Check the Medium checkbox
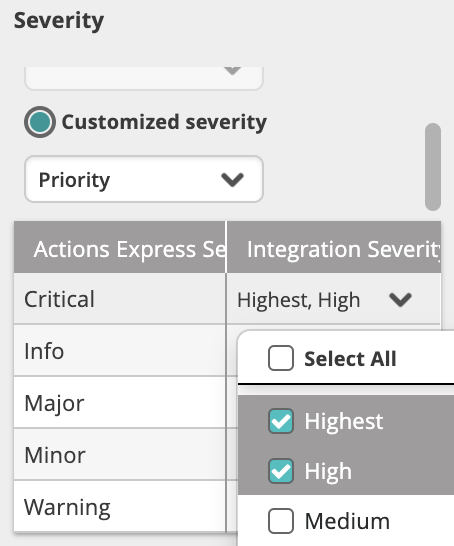The image size is (454, 546). coord(281,521)
